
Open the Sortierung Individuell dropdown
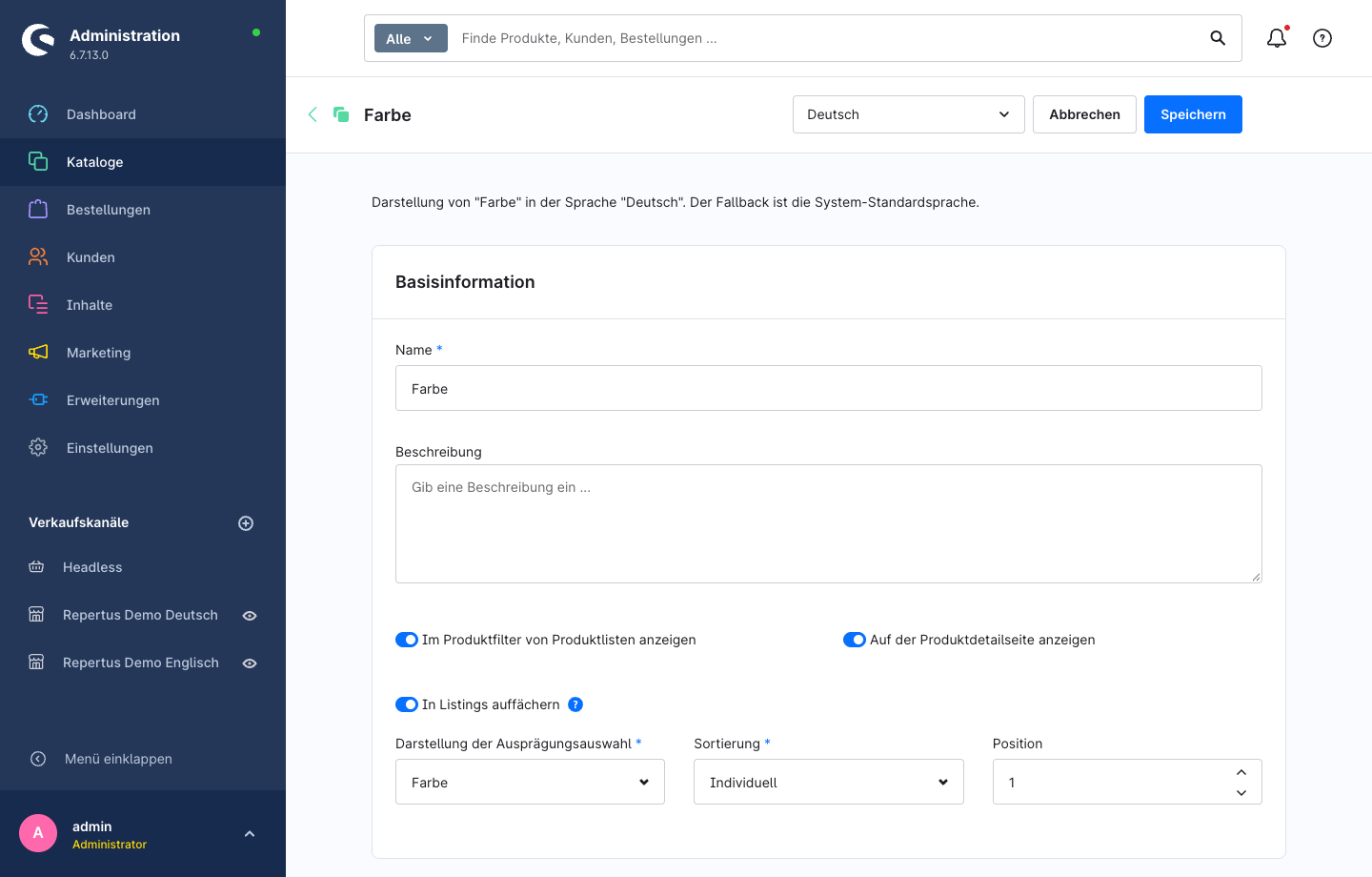click(829, 782)
